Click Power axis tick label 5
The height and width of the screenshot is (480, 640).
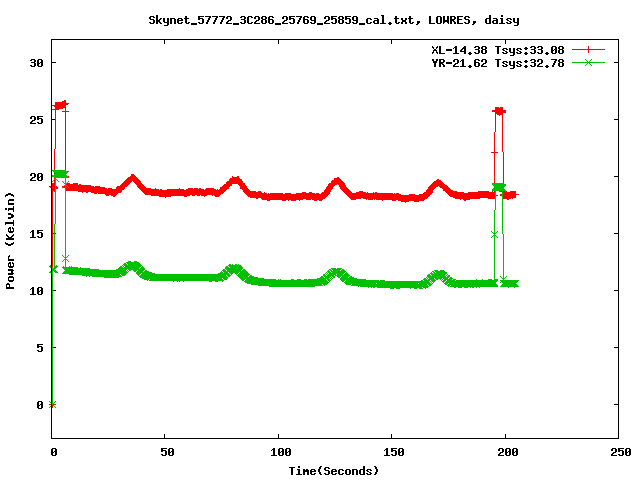coord(40,348)
